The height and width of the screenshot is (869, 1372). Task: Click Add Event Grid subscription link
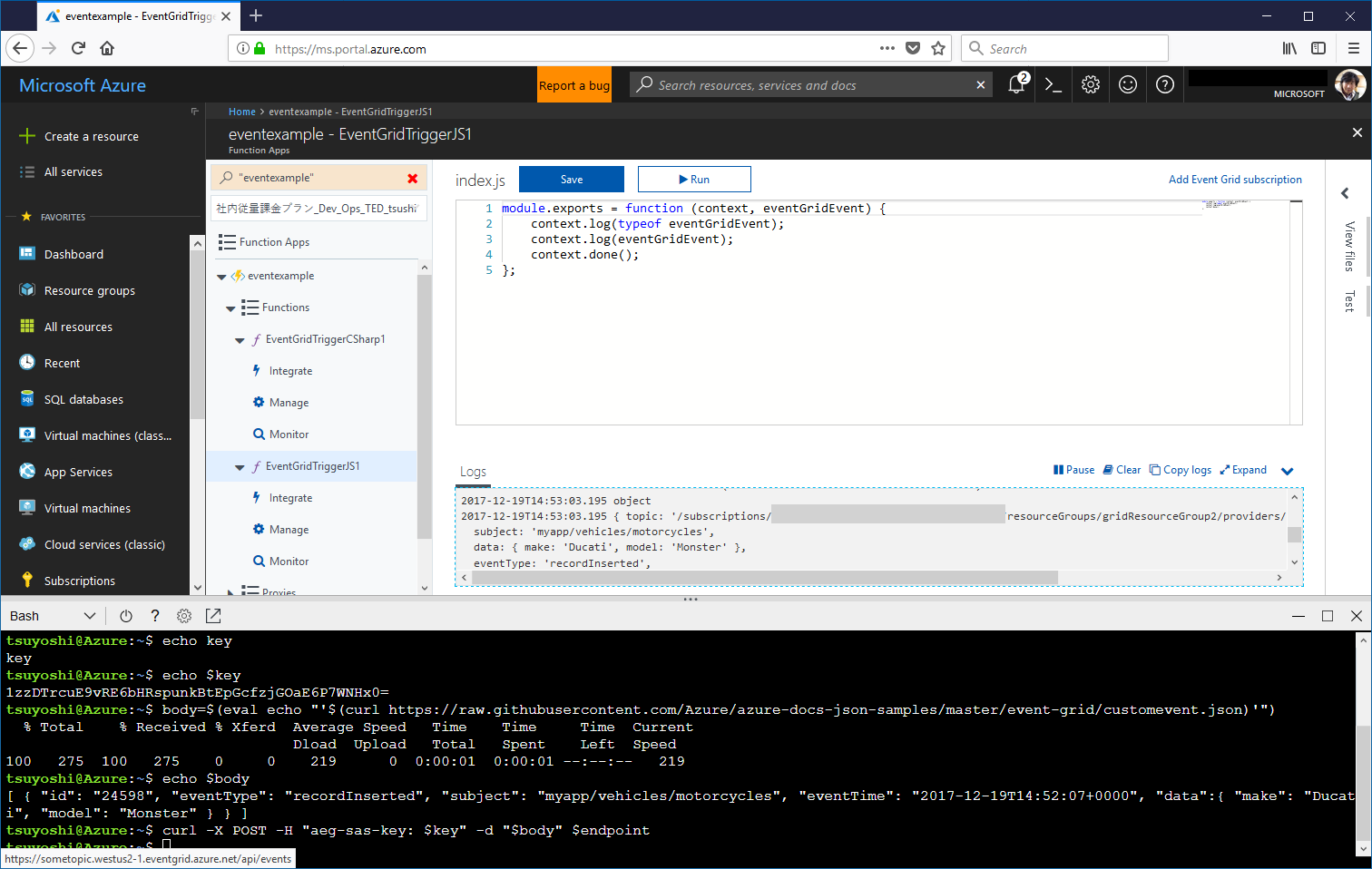(x=1235, y=180)
